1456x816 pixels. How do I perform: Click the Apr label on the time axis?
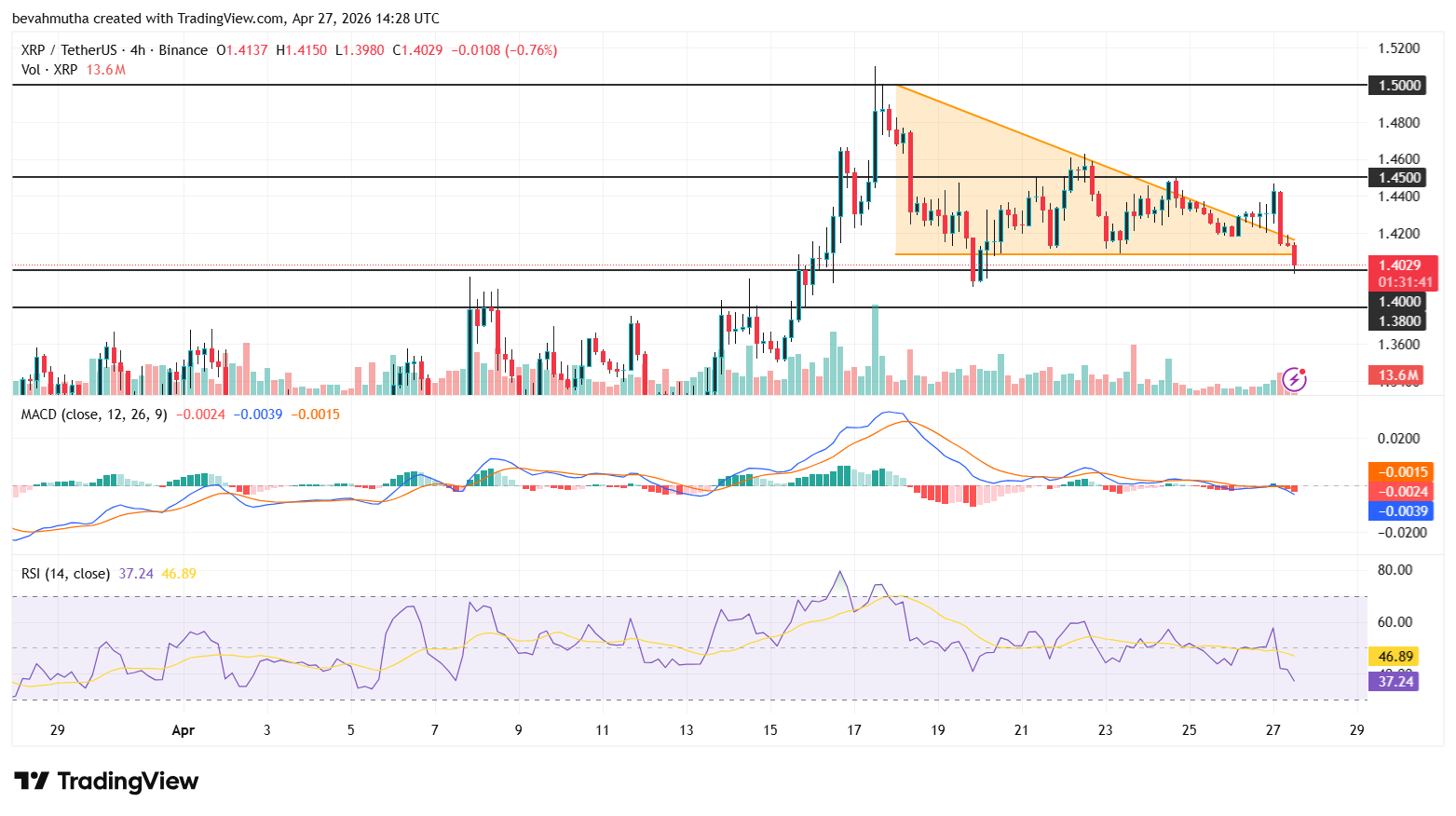[183, 731]
